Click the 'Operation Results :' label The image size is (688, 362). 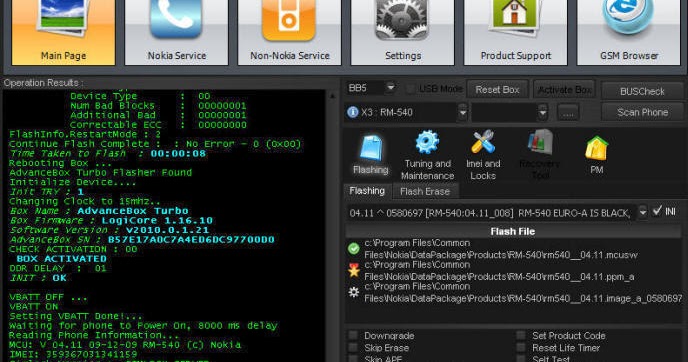tap(43, 82)
